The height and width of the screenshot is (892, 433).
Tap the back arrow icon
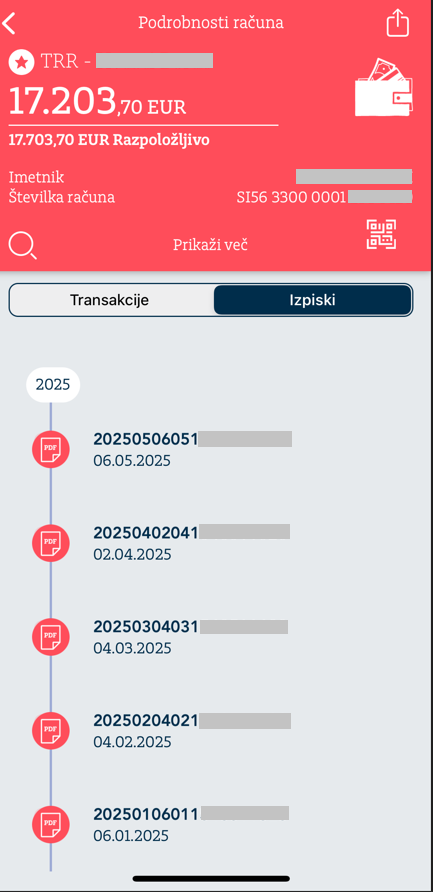coord(9,23)
